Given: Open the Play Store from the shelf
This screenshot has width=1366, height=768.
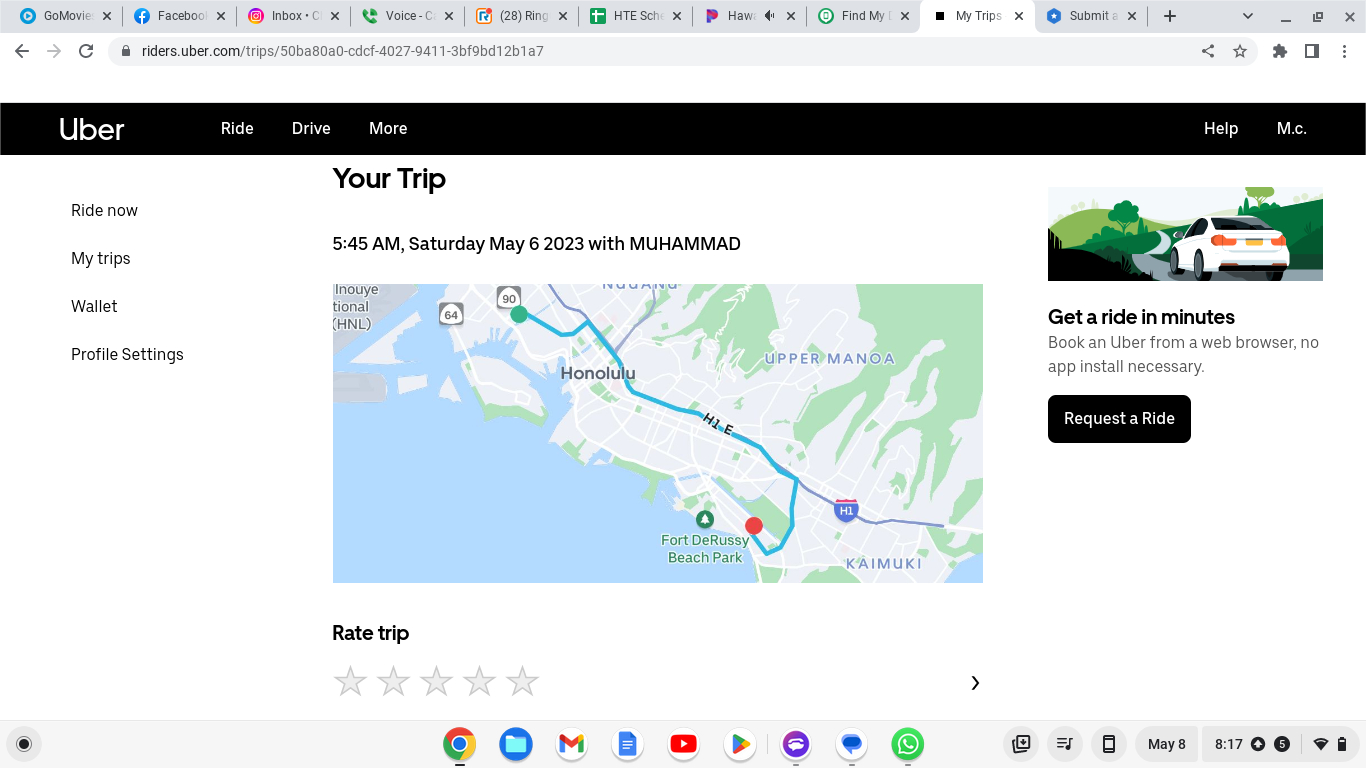Looking at the screenshot, I should pyautogui.click(x=739, y=744).
